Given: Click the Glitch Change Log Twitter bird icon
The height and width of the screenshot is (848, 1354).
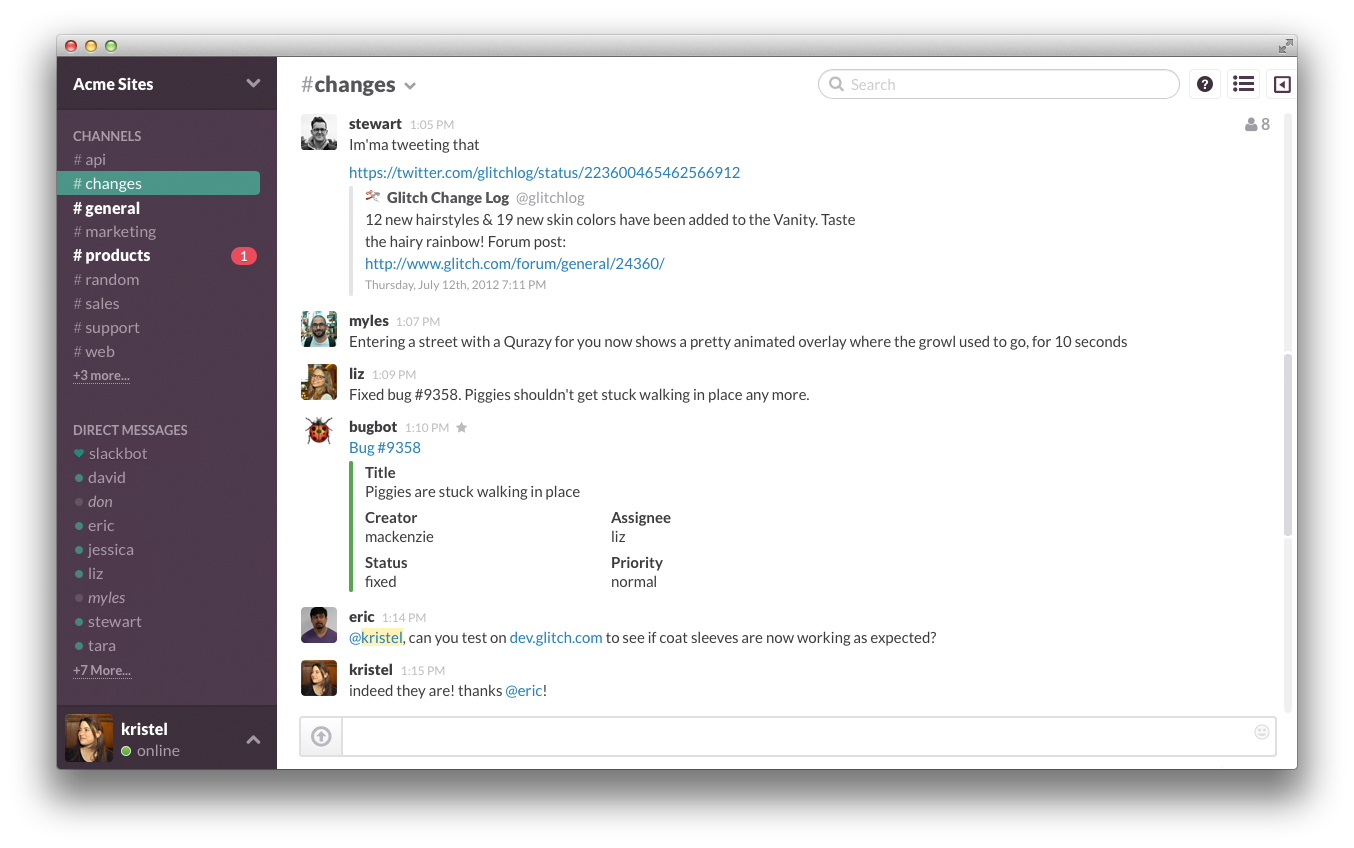Looking at the screenshot, I should (x=372, y=197).
